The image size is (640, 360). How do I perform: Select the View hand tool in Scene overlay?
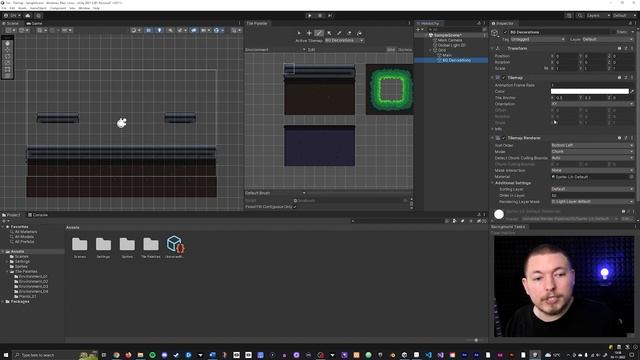(7, 43)
